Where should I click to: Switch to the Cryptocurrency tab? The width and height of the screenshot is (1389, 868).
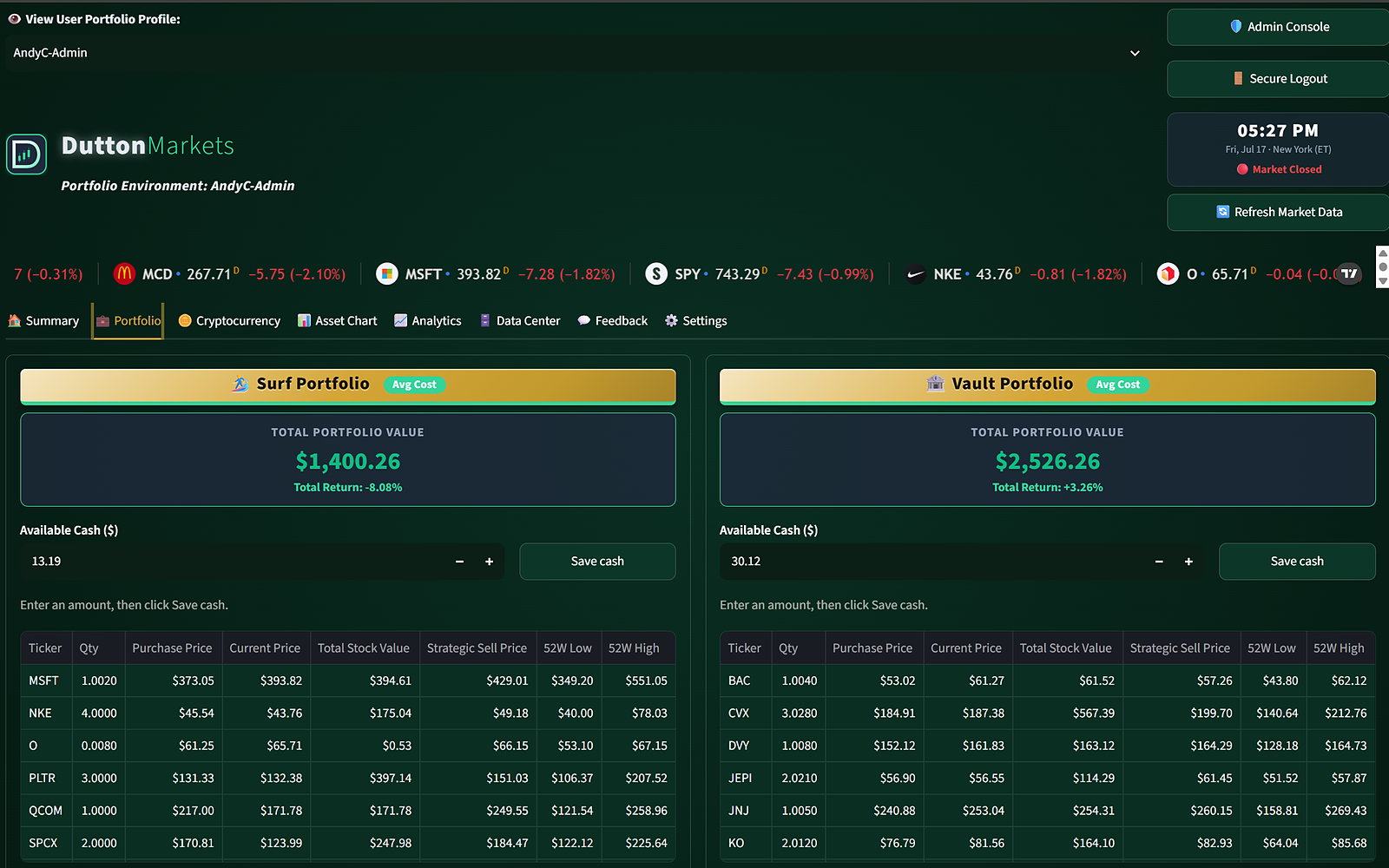pos(229,320)
